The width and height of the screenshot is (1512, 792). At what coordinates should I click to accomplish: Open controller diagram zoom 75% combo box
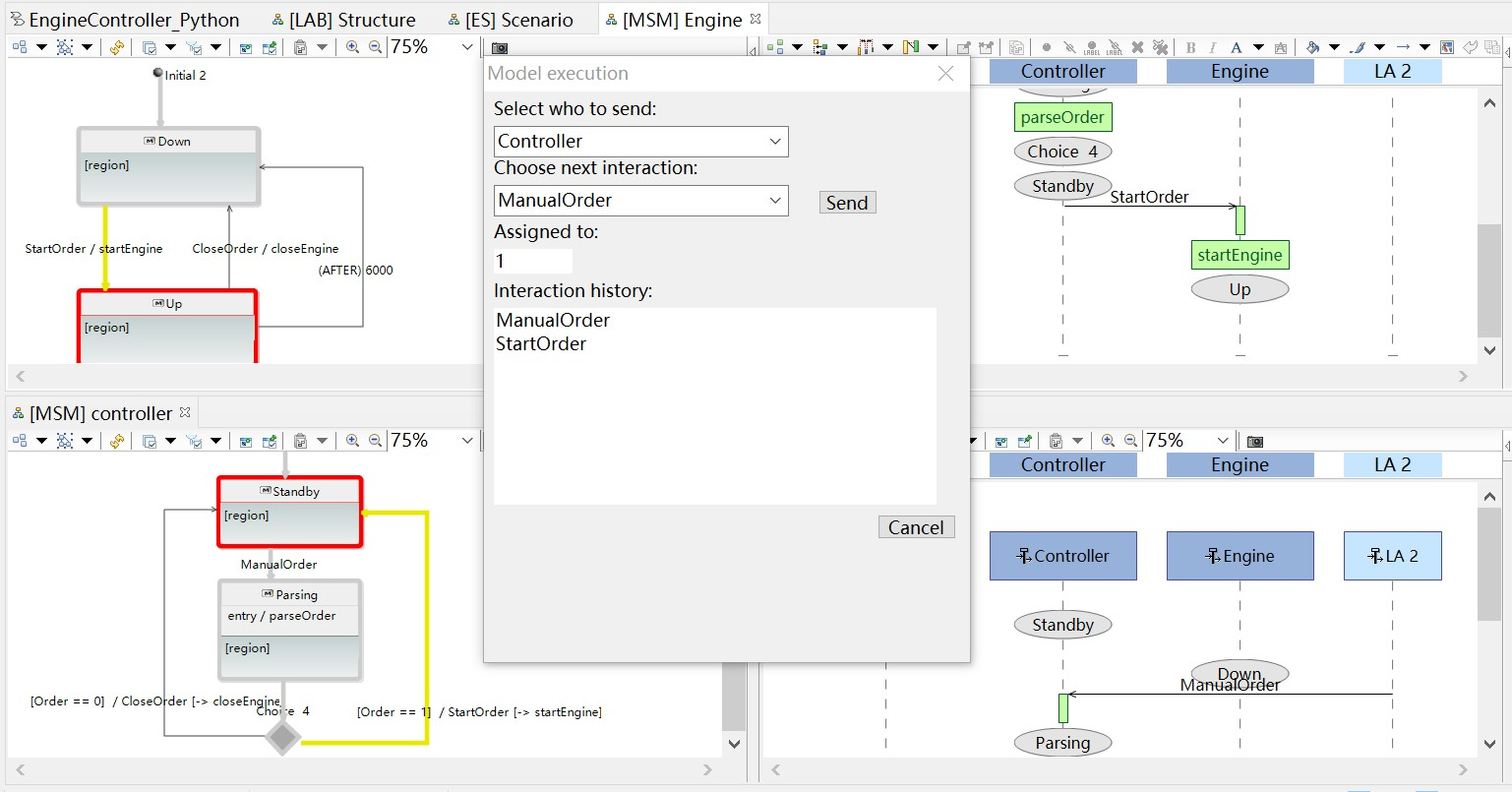[x=434, y=441]
